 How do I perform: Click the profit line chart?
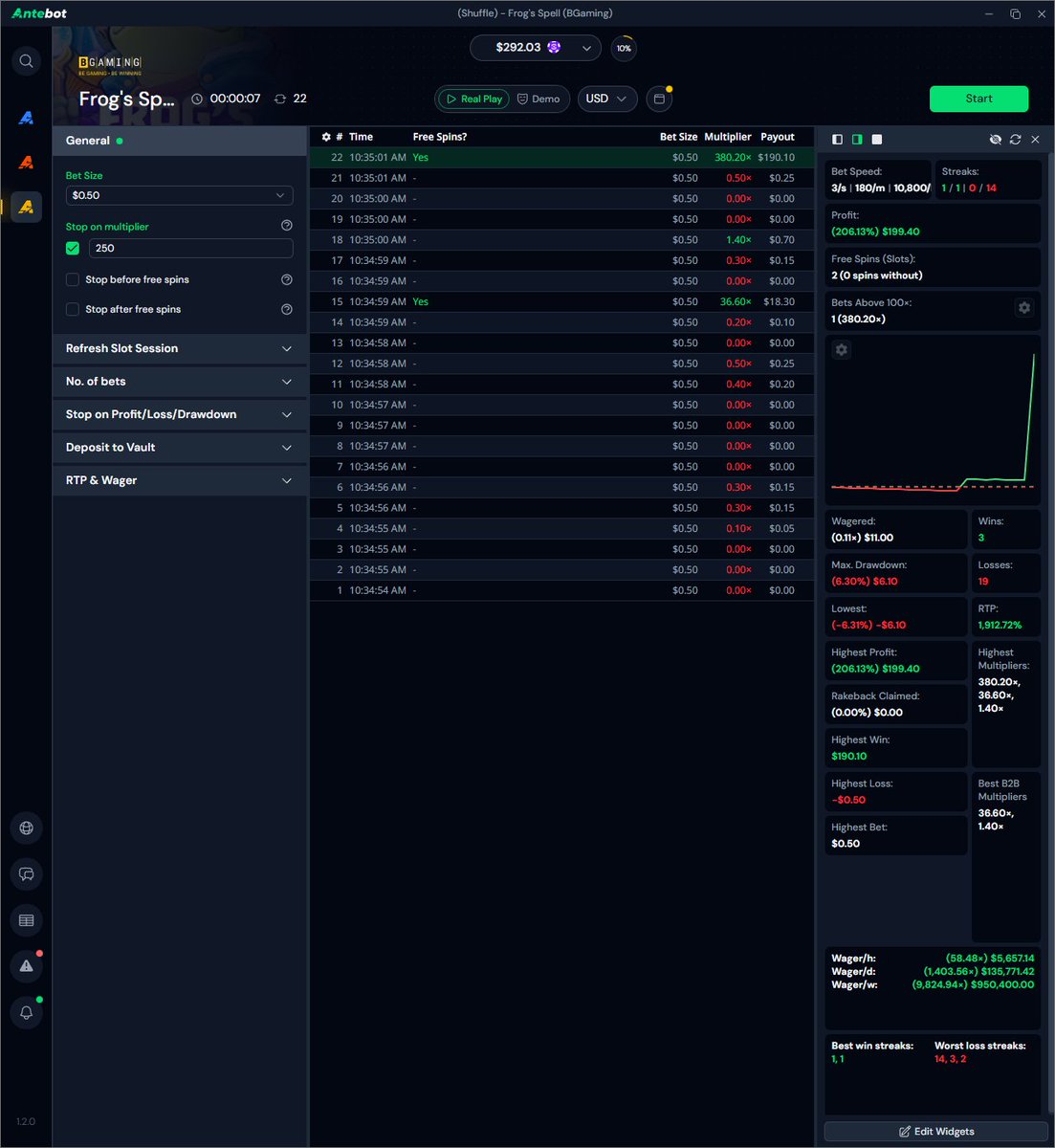pyautogui.click(x=934, y=420)
